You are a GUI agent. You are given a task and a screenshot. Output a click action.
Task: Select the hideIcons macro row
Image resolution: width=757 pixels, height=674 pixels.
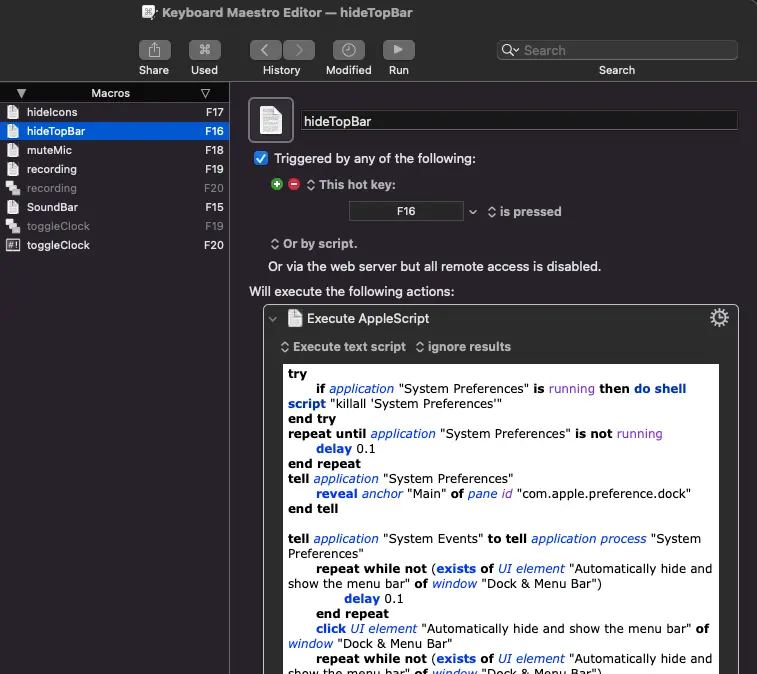[x=114, y=112]
